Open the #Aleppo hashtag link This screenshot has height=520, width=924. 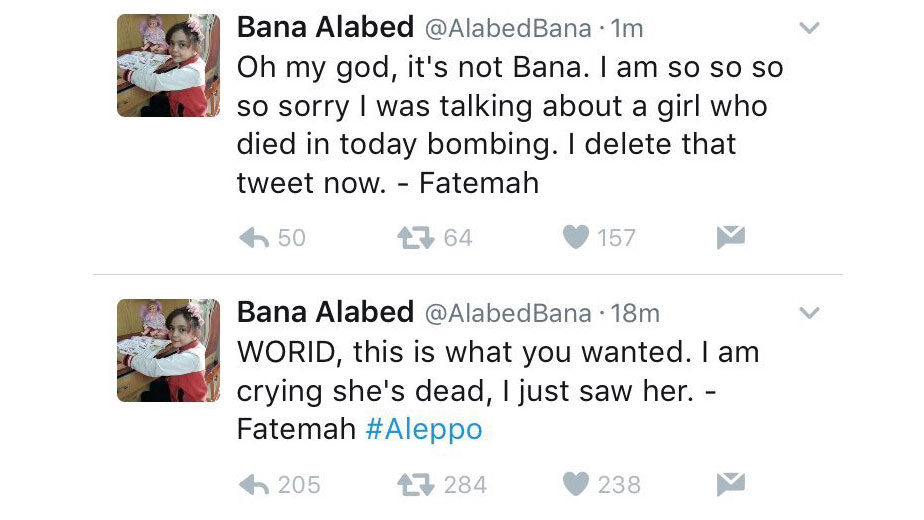(424, 429)
